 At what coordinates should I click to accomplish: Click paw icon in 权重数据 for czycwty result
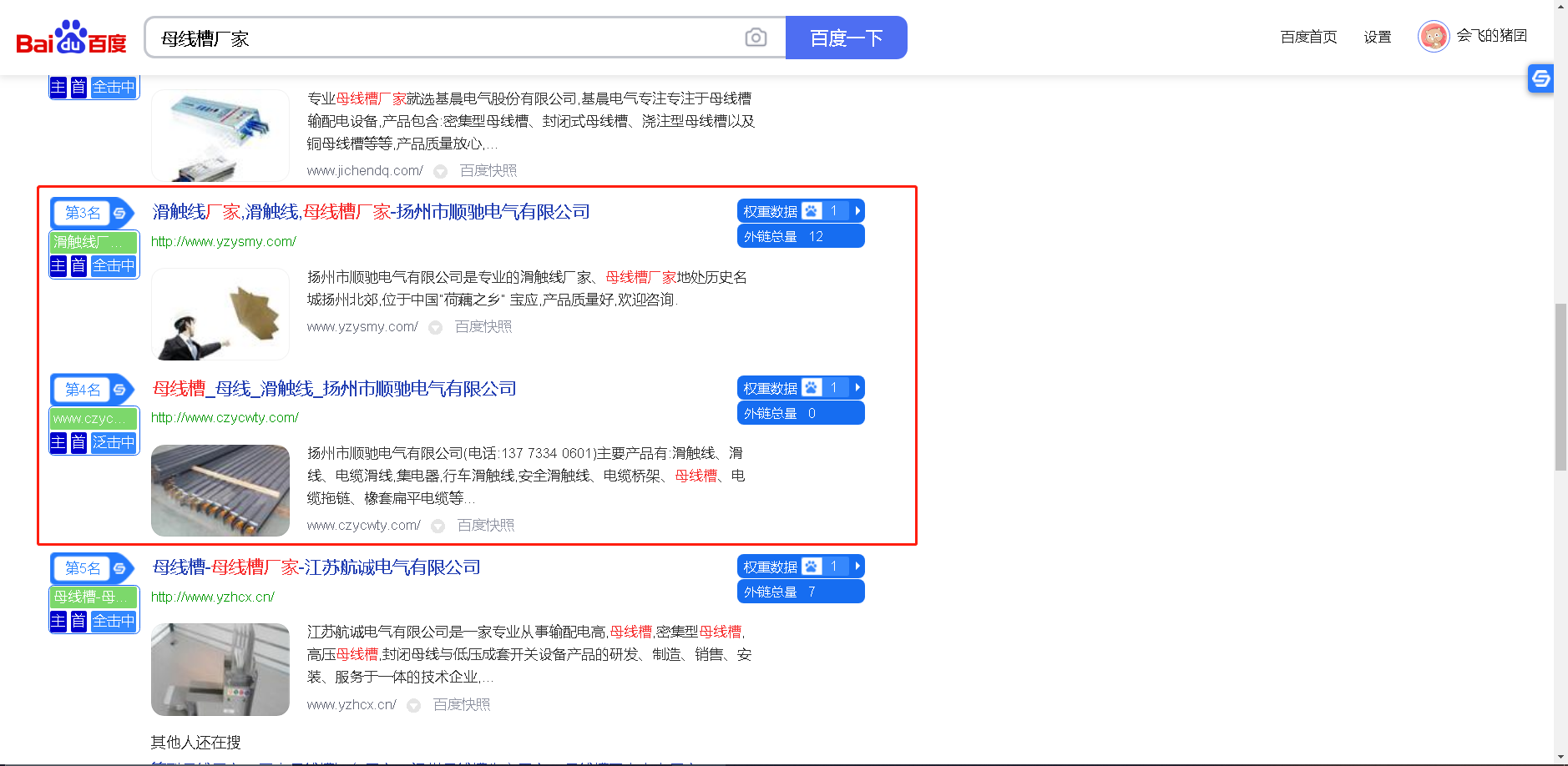pyautogui.click(x=812, y=388)
